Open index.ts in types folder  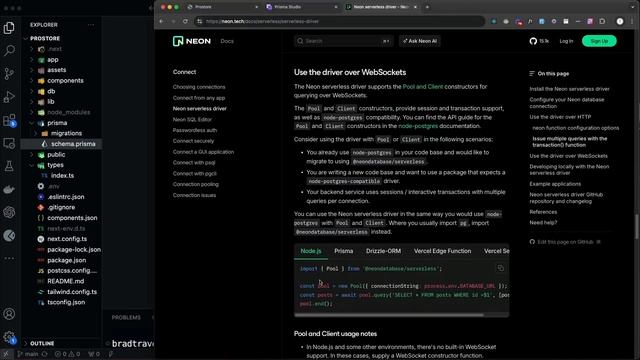(62, 176)
